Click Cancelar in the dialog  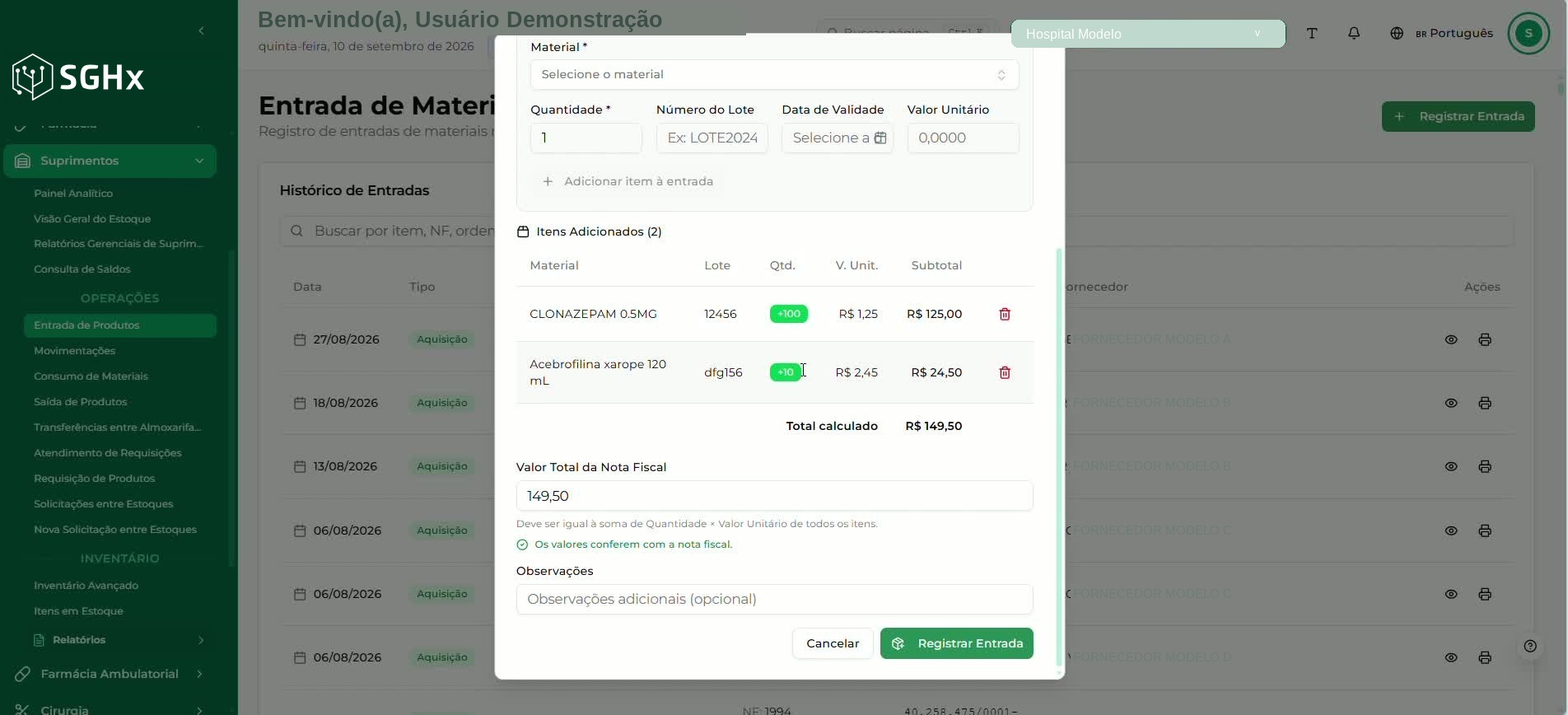(833, 643)
